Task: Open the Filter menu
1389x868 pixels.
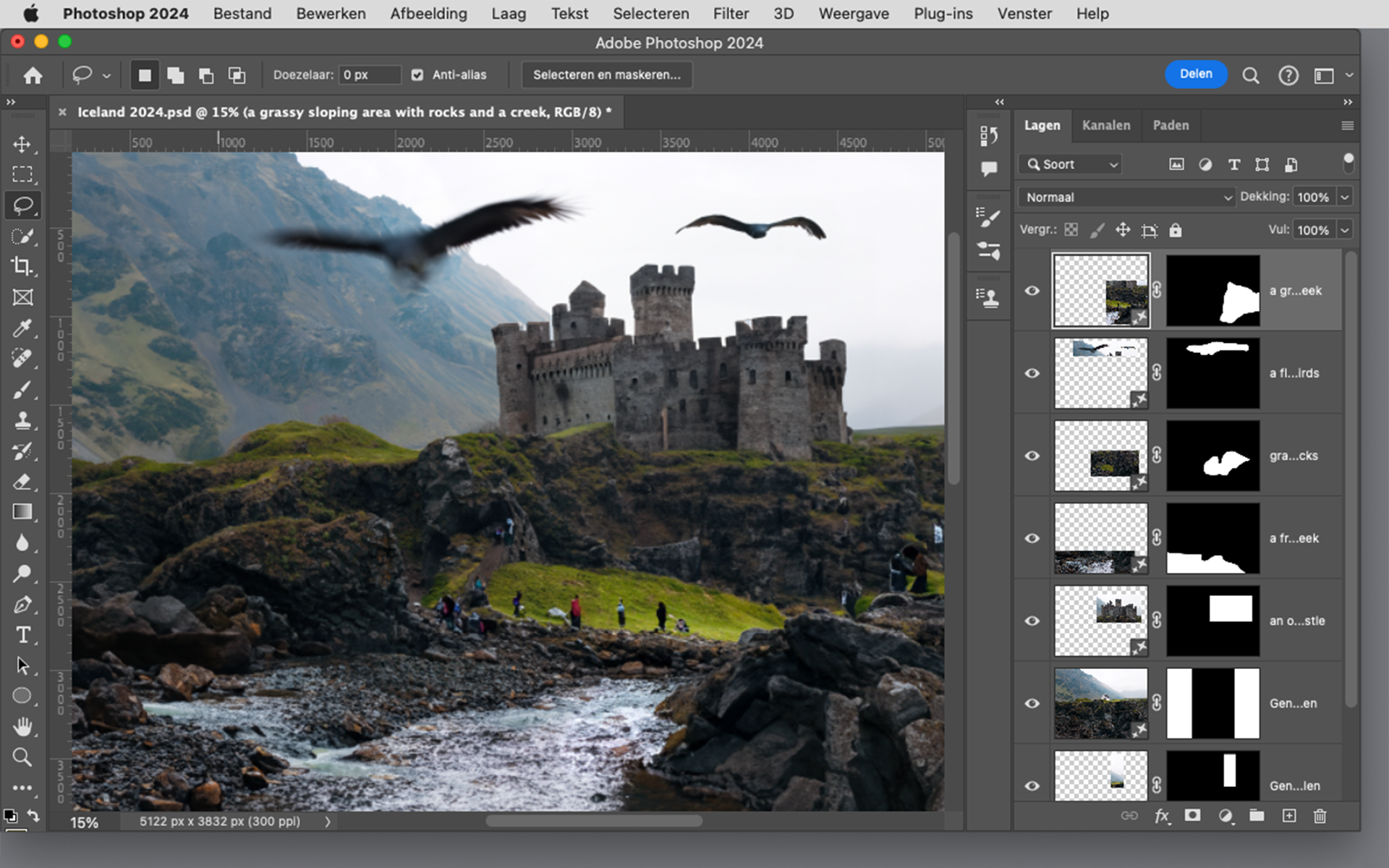Action: (x=731, y=14)
